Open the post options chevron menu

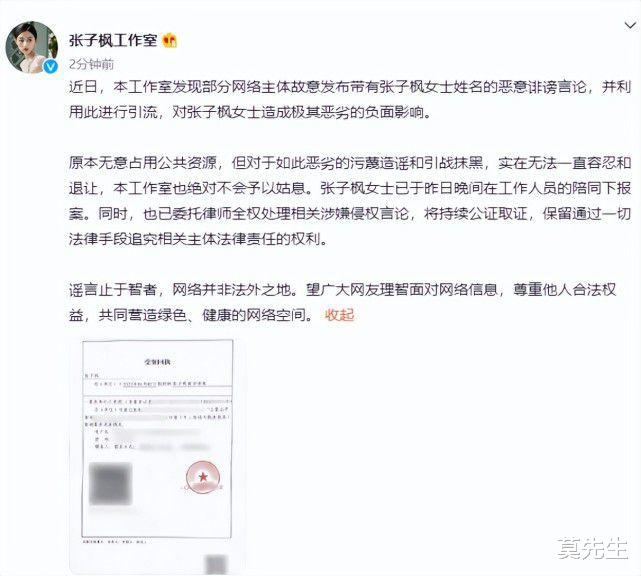(630, 25)
